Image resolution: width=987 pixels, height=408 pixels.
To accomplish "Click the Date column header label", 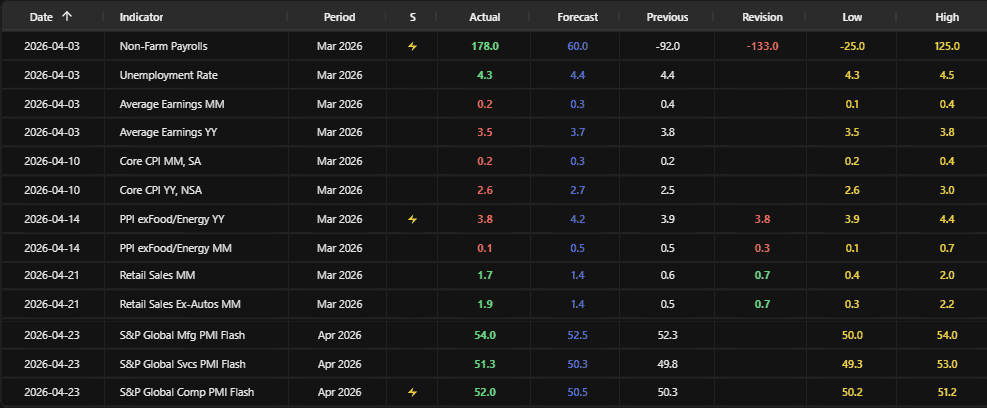I will coord(41,17).
